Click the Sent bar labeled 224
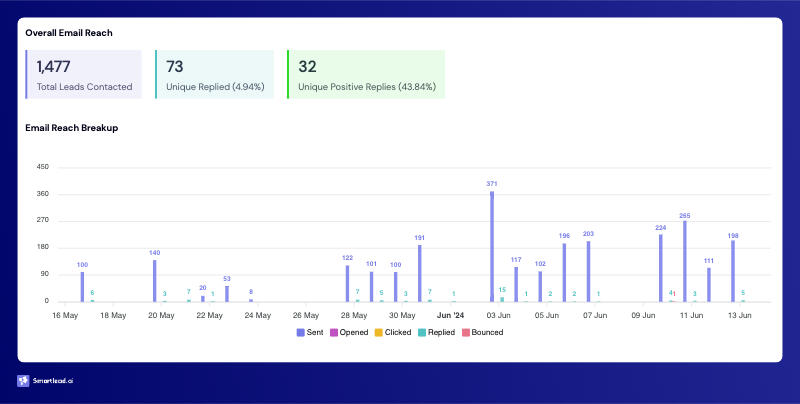 (x=660, y=267)
